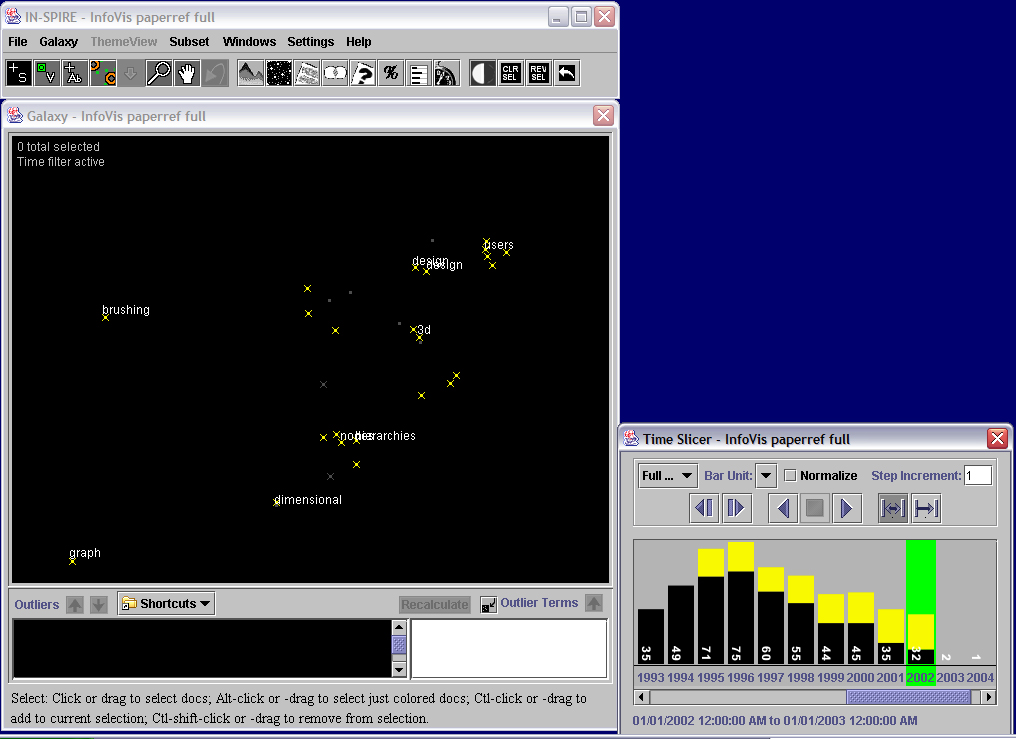This screenshot has height=740, width=1016.
Task: Open the ThemeView mountain icon
Action: coord(251,73)
